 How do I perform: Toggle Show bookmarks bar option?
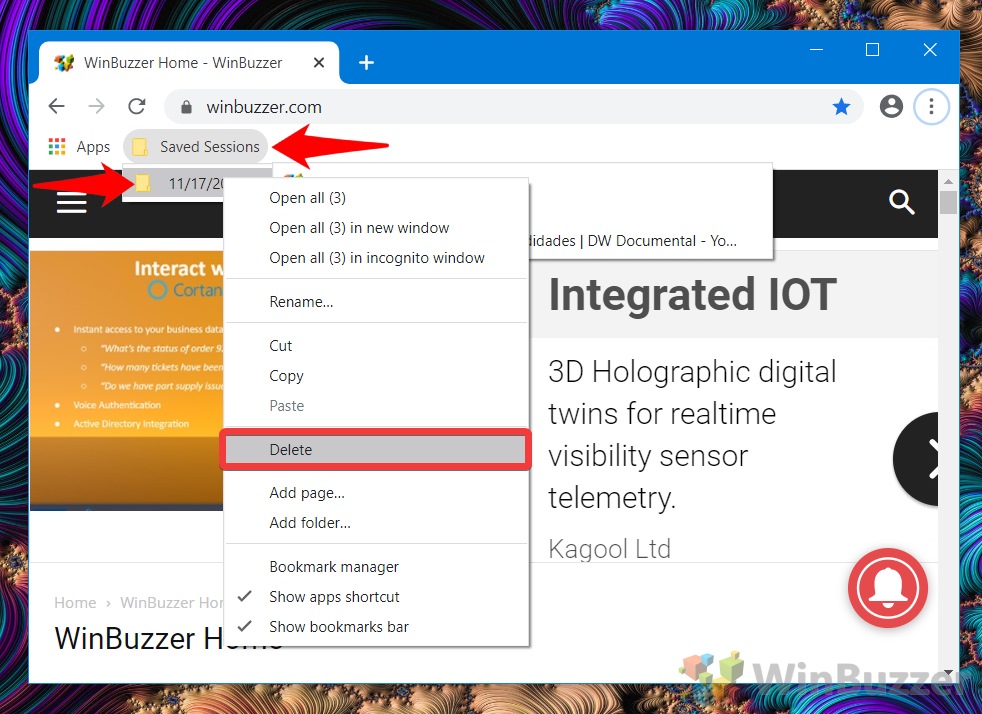click(376, 627)
